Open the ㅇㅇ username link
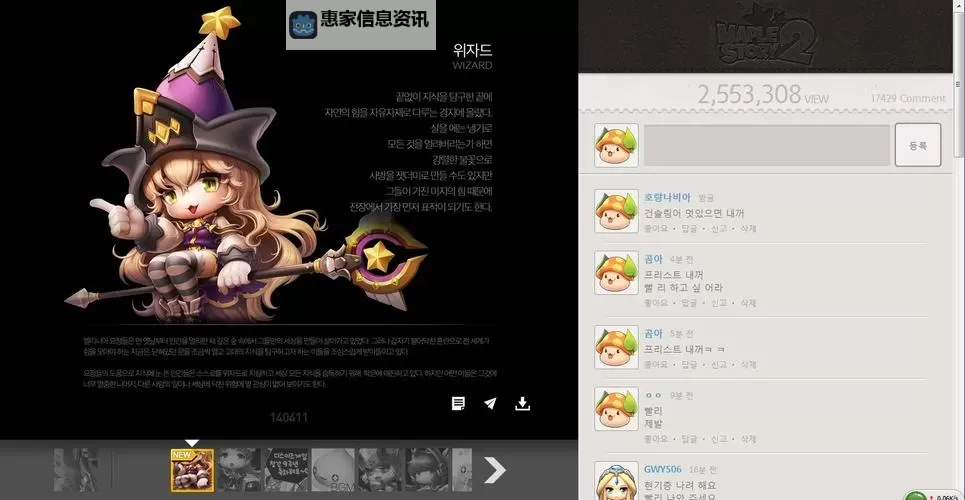Viewport: 965px width, 500px height. point(653,395)
